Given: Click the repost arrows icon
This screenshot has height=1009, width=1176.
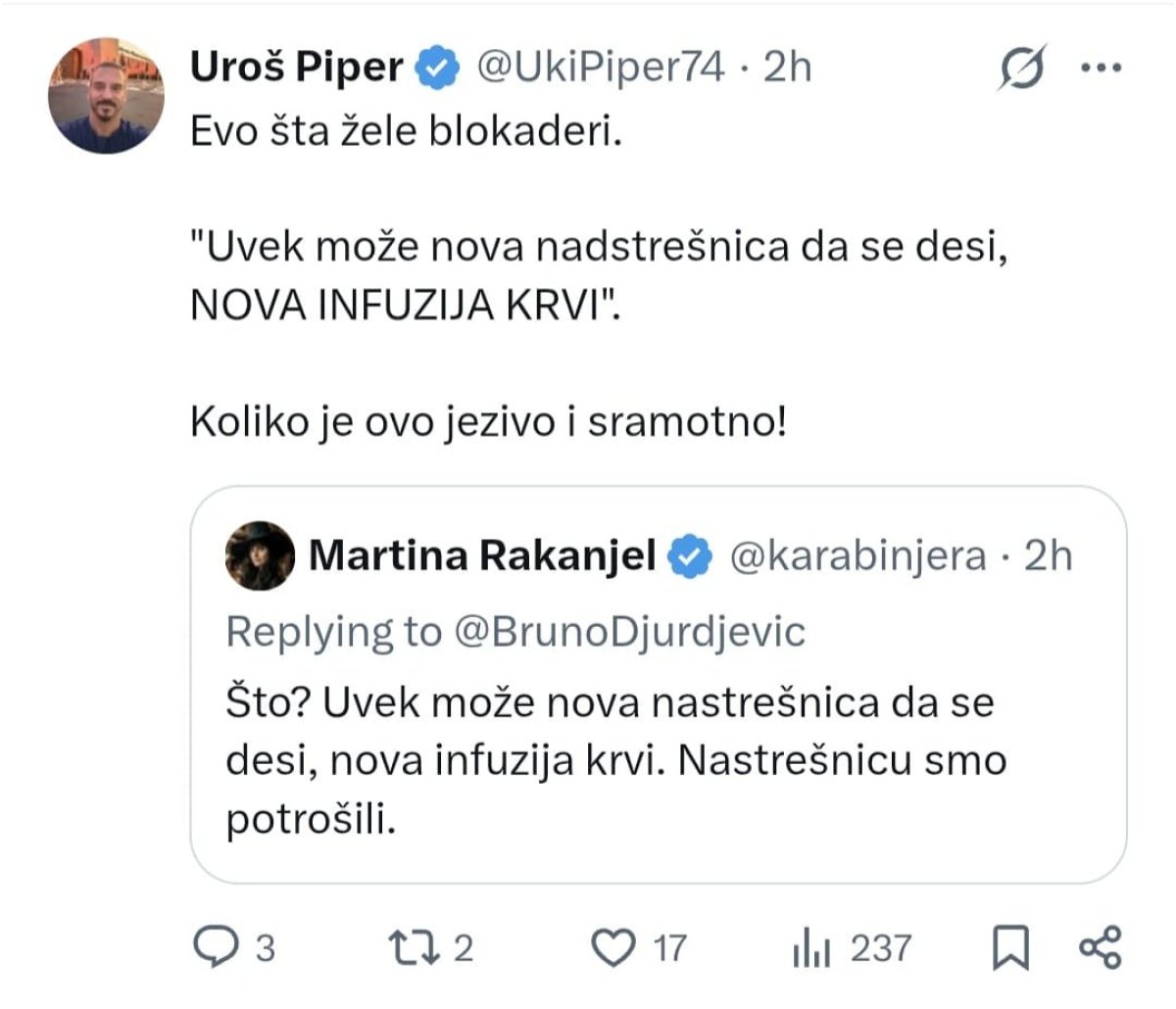Looking at the screenshot, I should 410,947.
